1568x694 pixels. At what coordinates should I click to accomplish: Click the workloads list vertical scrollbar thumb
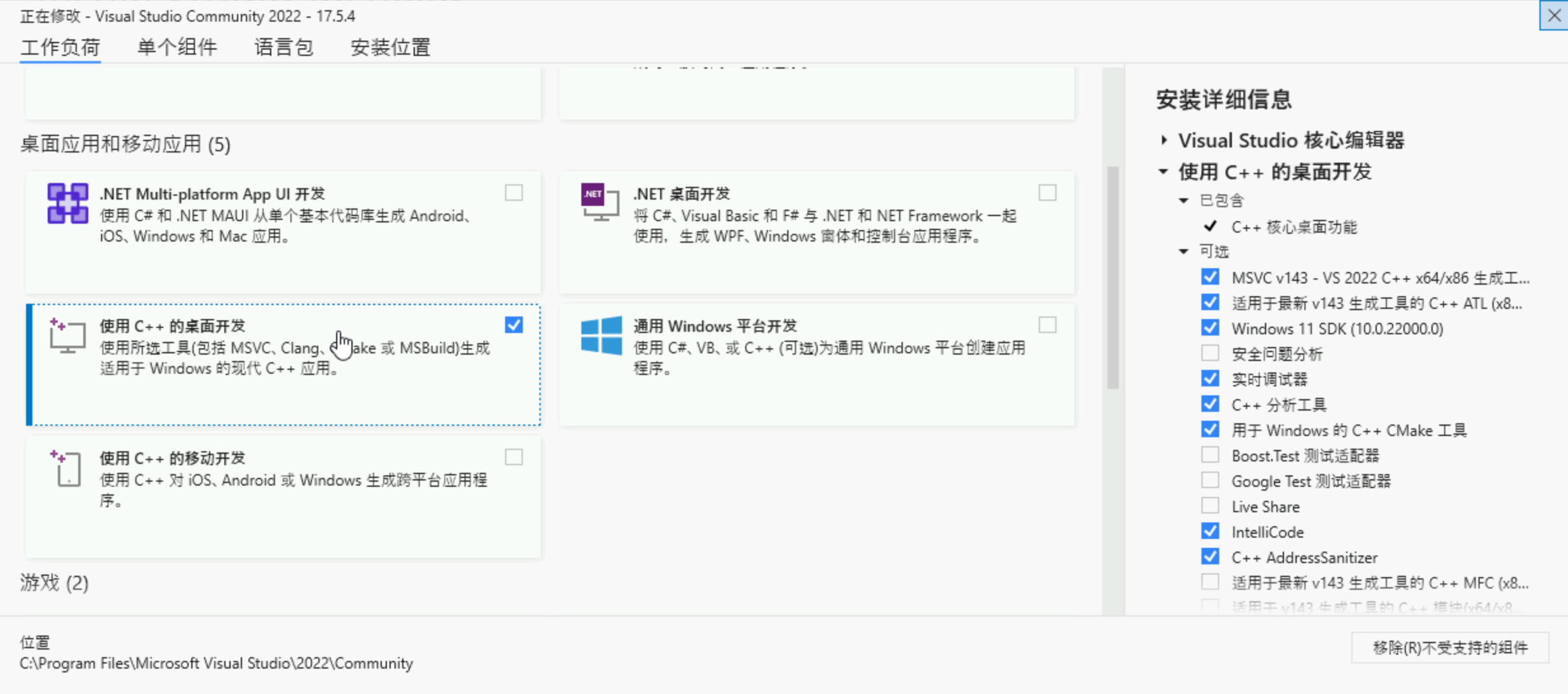click(1112, 277)
